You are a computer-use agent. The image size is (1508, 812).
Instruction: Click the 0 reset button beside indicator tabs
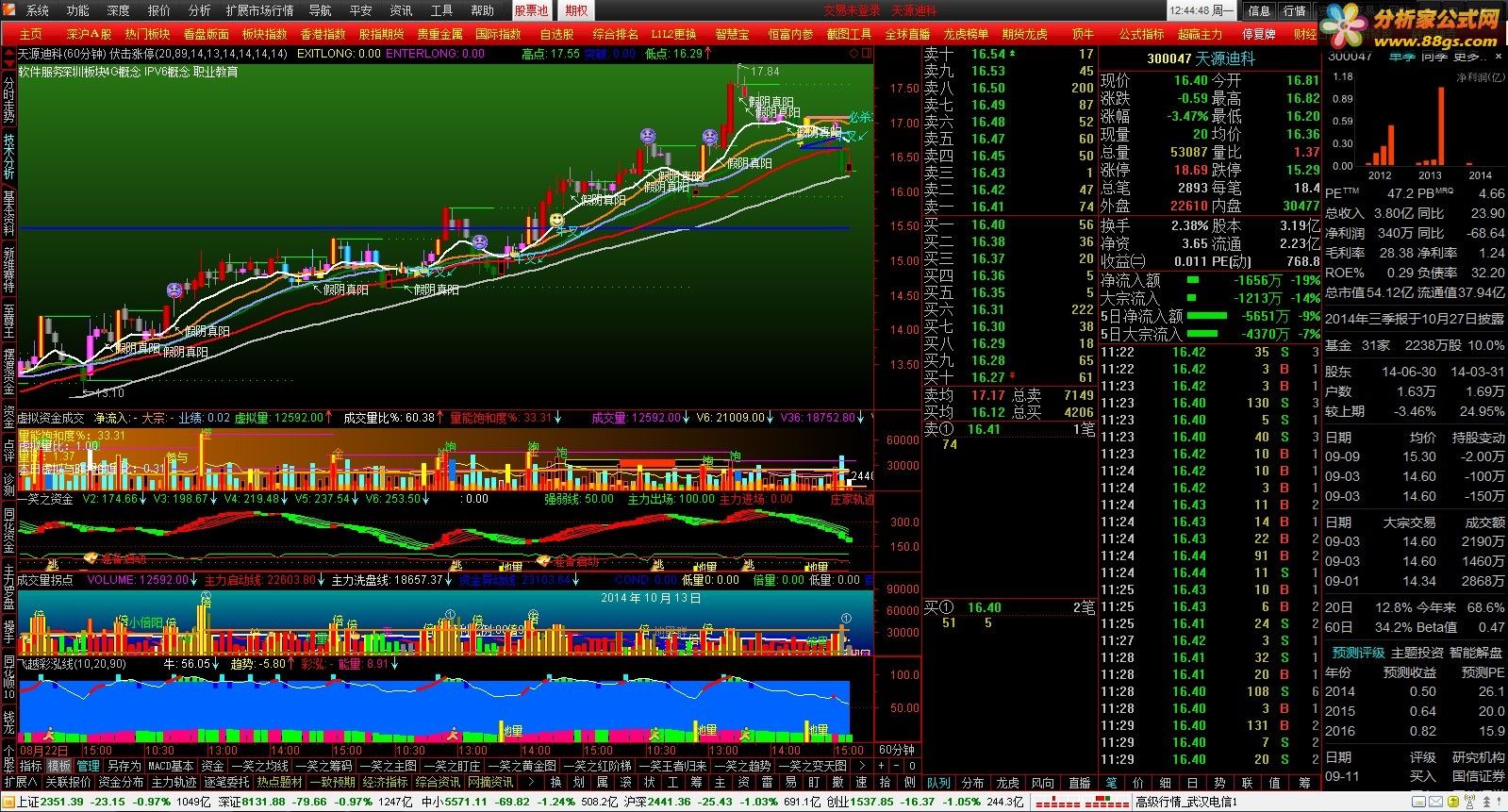click(x=912, y=766)
